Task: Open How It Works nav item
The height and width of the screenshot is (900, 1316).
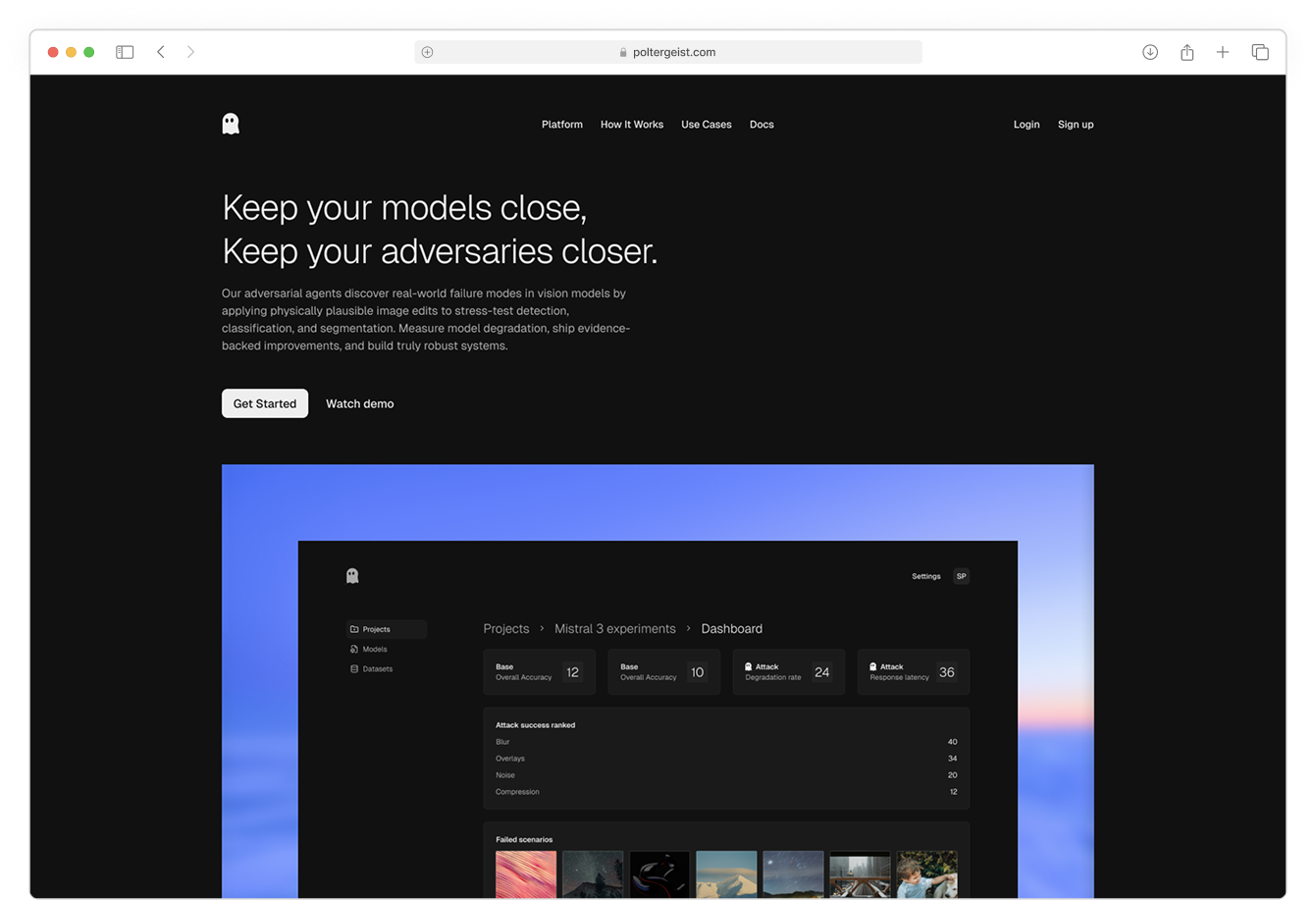Action: click(x=631, y=125)
